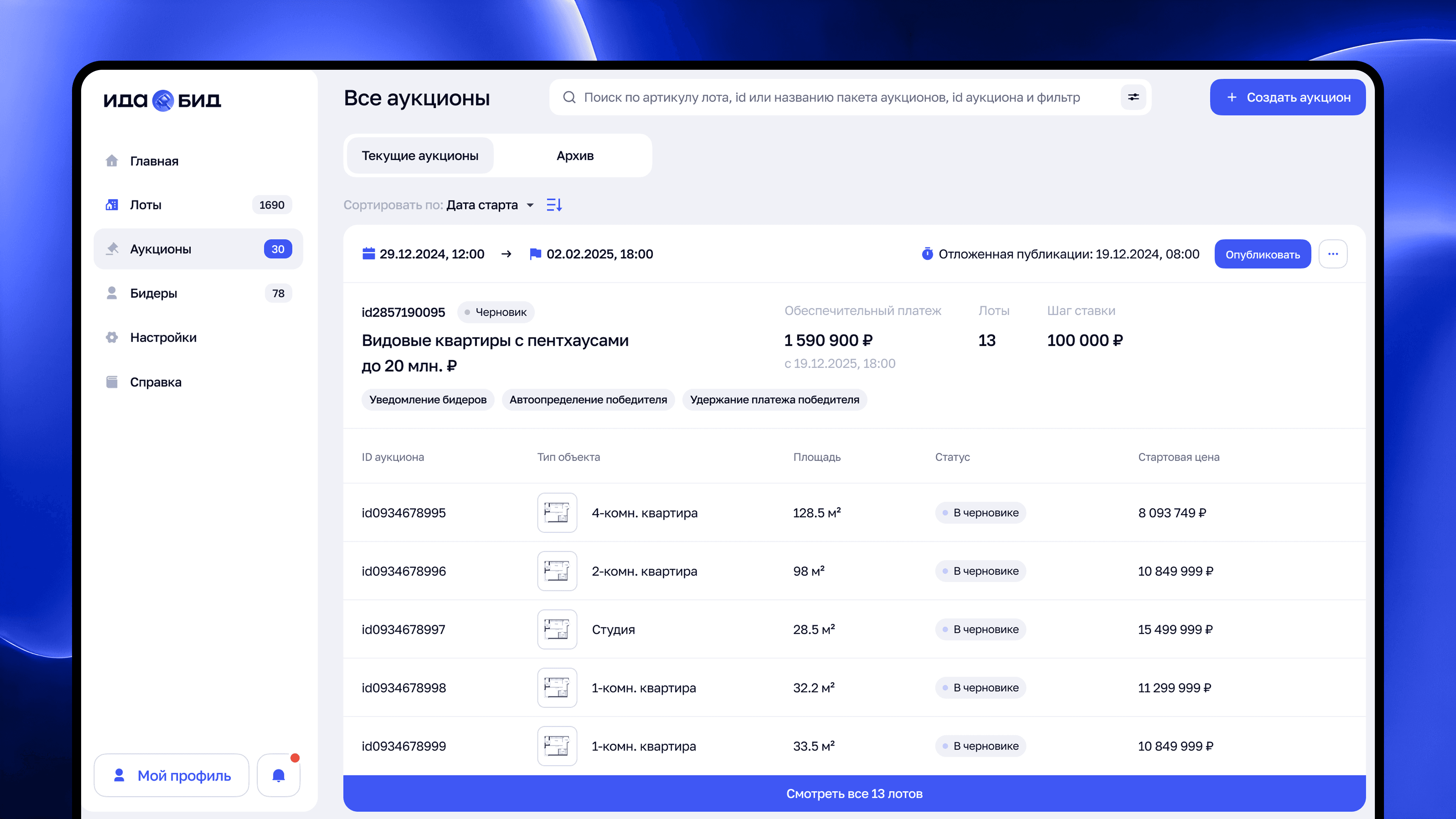Expand list with Смотреть все 13 лотов
This screenshot has height=819, width=1456.
(x=854, y=793)
